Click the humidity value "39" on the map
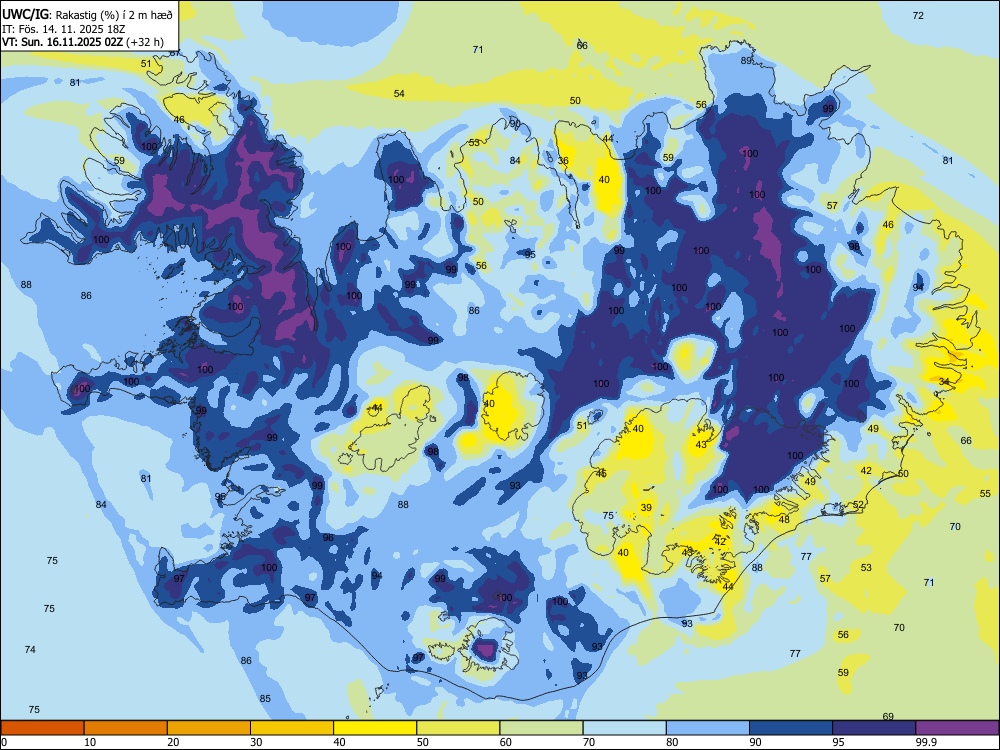 click(646, 508)
